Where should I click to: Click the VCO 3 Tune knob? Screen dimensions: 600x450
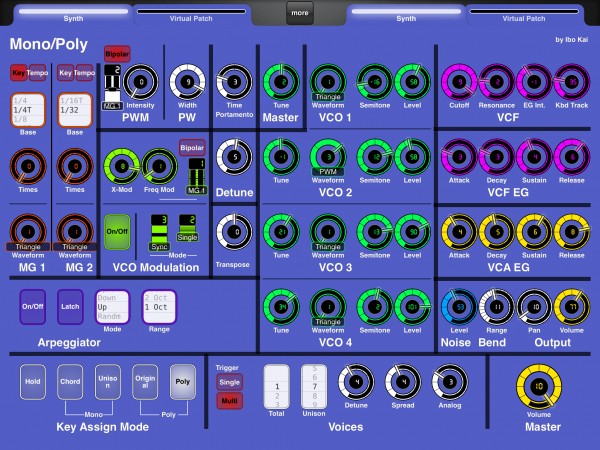coord(281,232)
